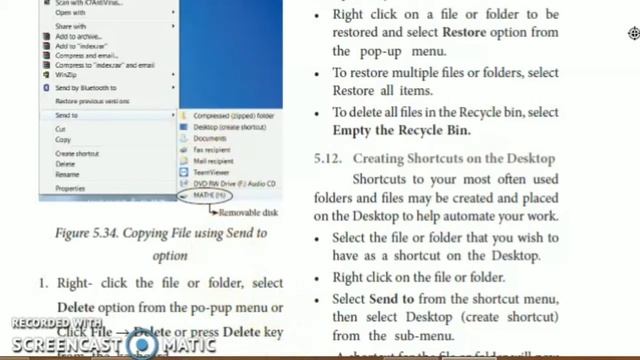Choose Delete in the context menu
This screenshot has height=360, width=640.
tap(65, 164)
